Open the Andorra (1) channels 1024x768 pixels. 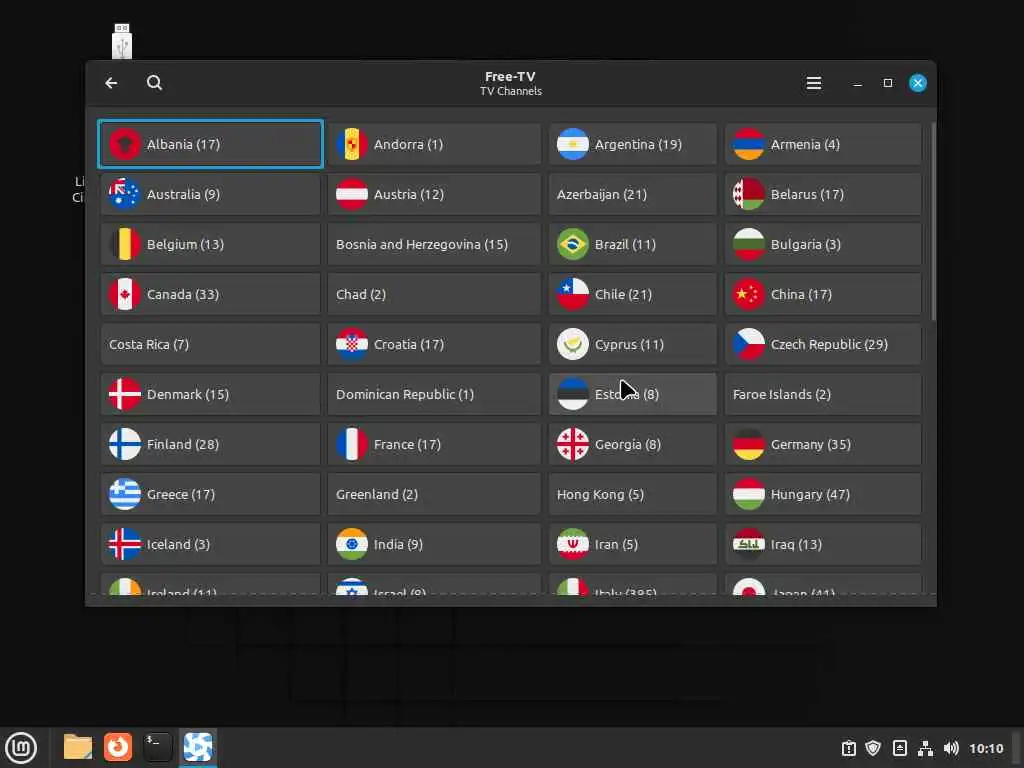click(x=434, y=144)
